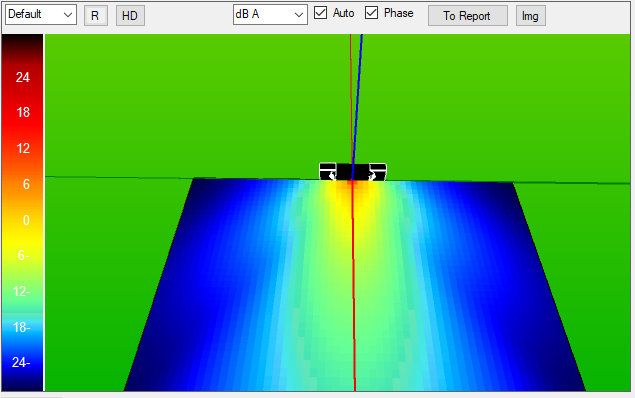This screenshot has height=398, width=635.
Task: Click the scale label 24 at top
Action: pos(23,77)
